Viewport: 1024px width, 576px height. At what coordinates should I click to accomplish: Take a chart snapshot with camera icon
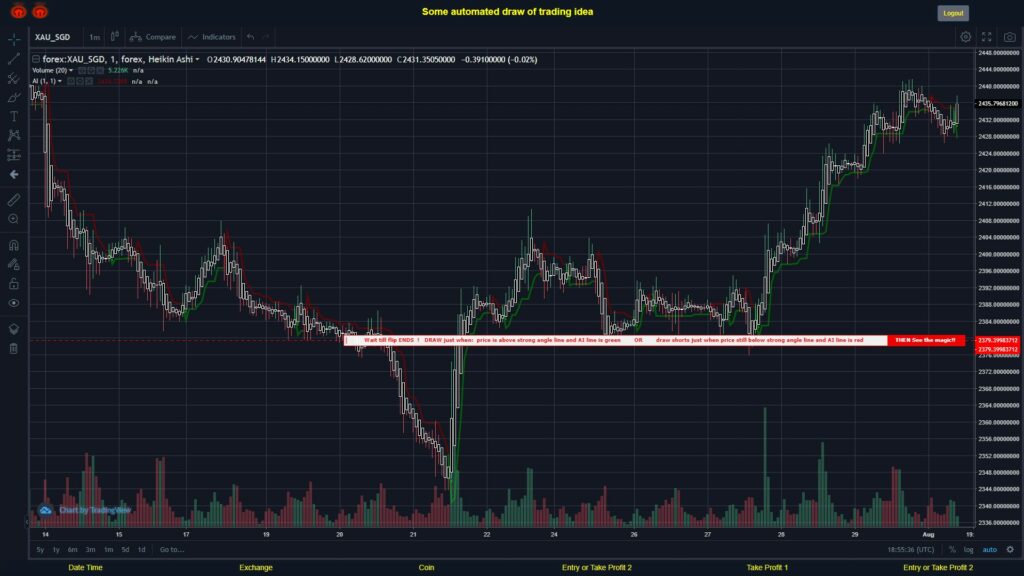click(x=1010, y=37)
